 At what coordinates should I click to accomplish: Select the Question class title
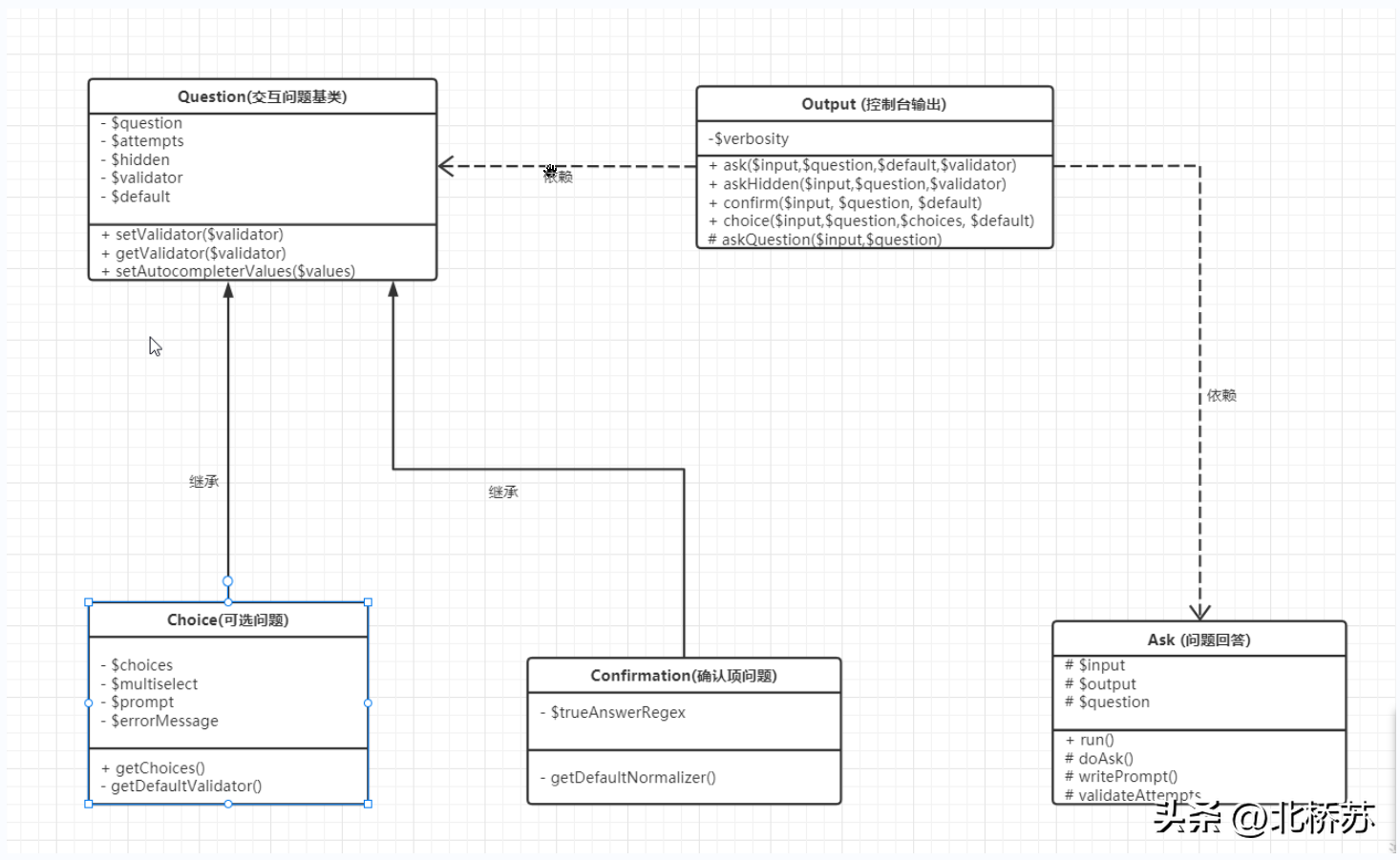[x=262, y=96]
